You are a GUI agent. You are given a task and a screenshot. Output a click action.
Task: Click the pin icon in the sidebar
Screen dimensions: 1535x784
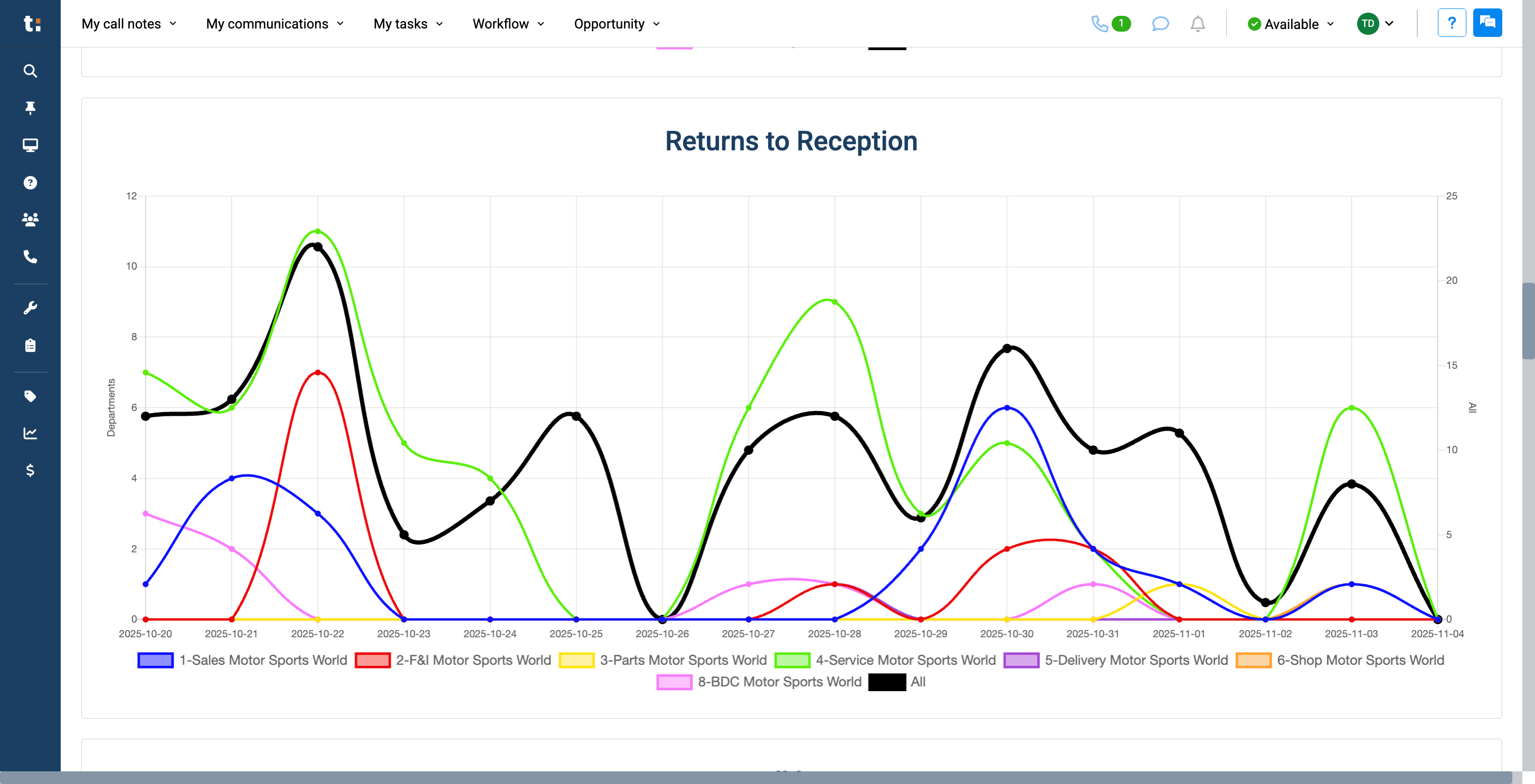(x=31, y=108)
